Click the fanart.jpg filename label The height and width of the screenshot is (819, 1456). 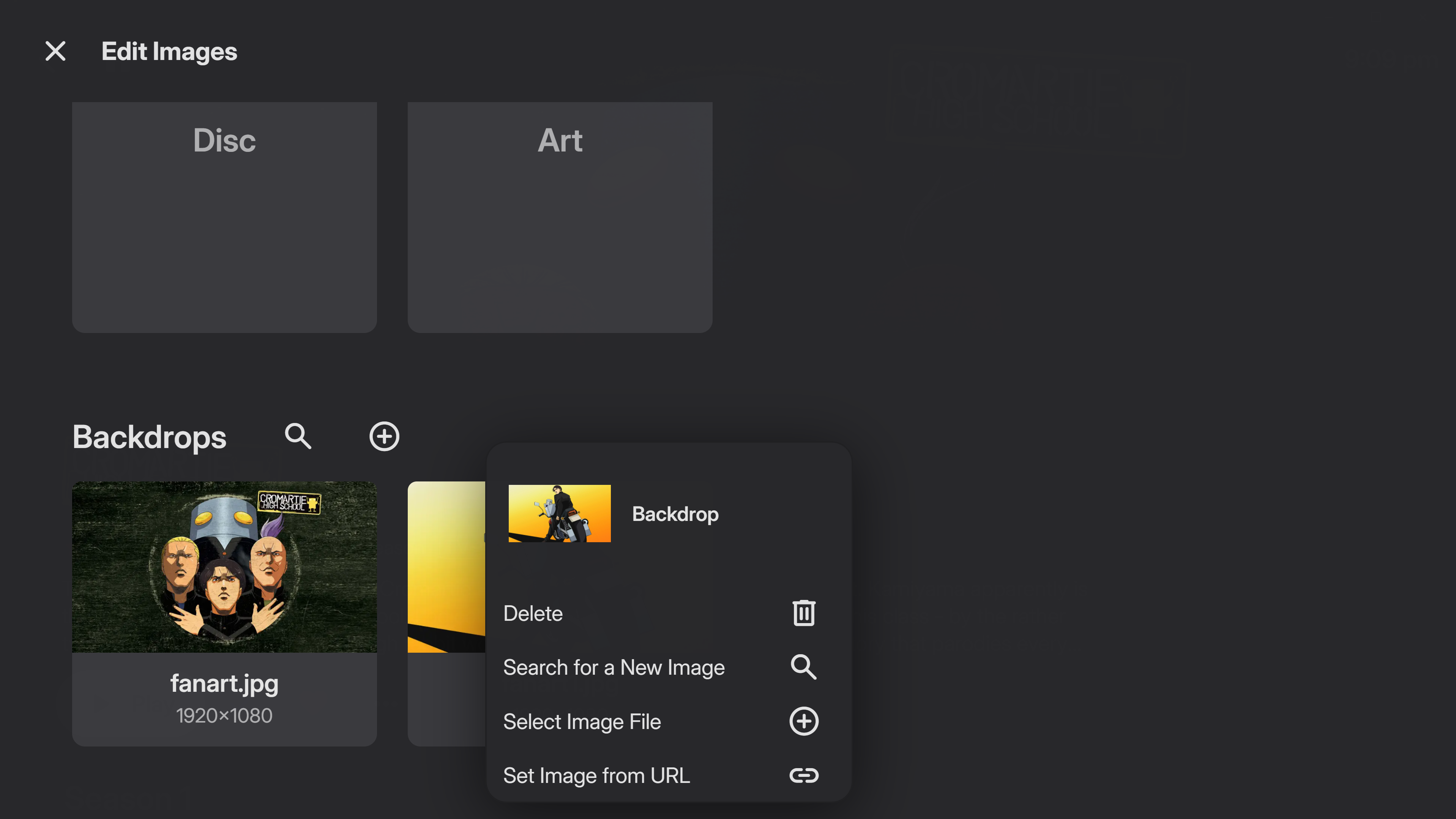coord(224,683)
